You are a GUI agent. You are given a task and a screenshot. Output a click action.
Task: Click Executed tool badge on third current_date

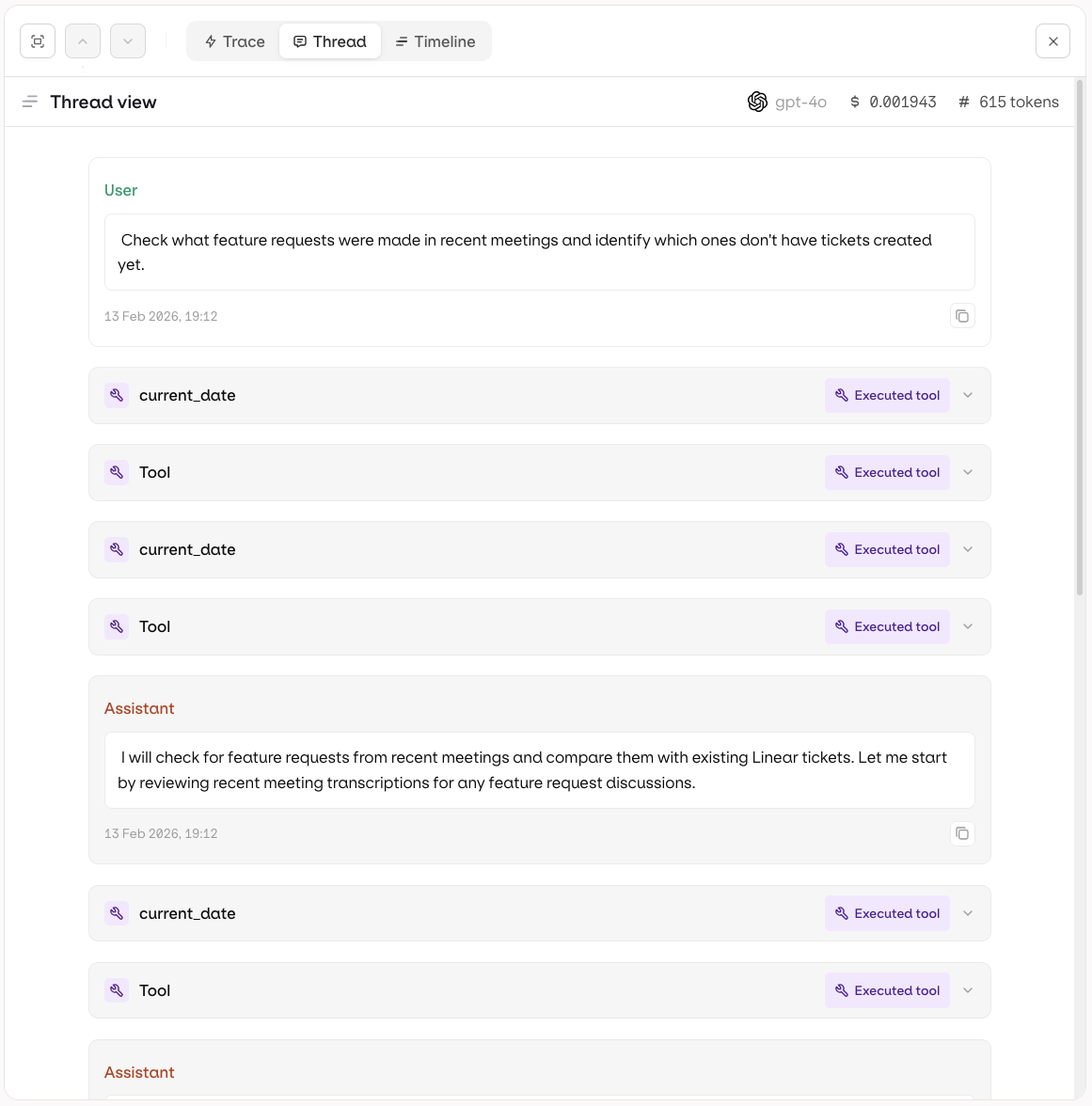[x=887, y=913]
